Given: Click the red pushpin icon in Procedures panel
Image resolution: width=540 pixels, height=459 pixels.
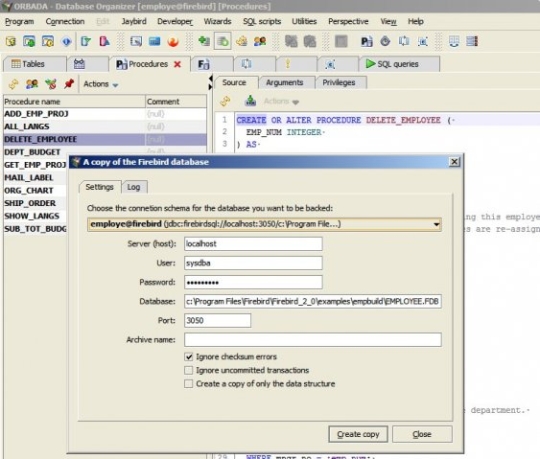Looking at the screenshot, I should (69, 84).
